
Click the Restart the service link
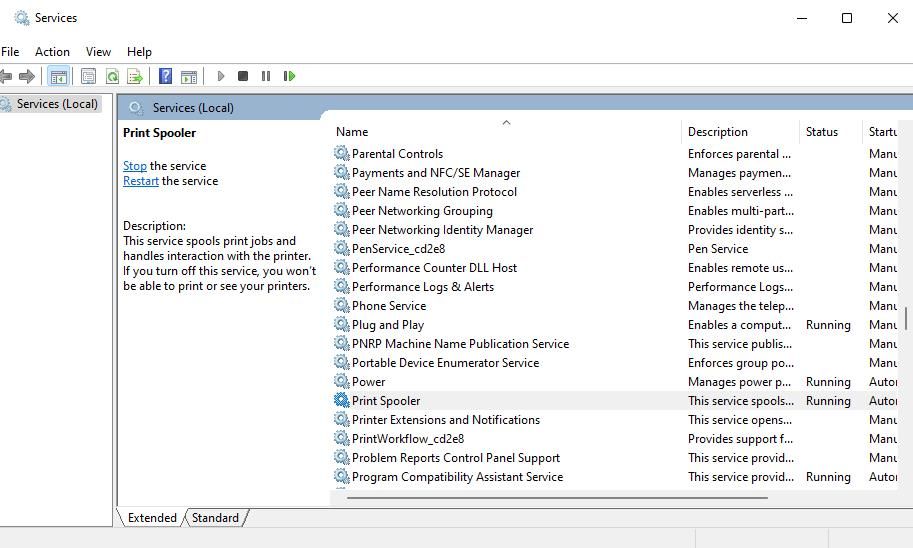(140, 181)
